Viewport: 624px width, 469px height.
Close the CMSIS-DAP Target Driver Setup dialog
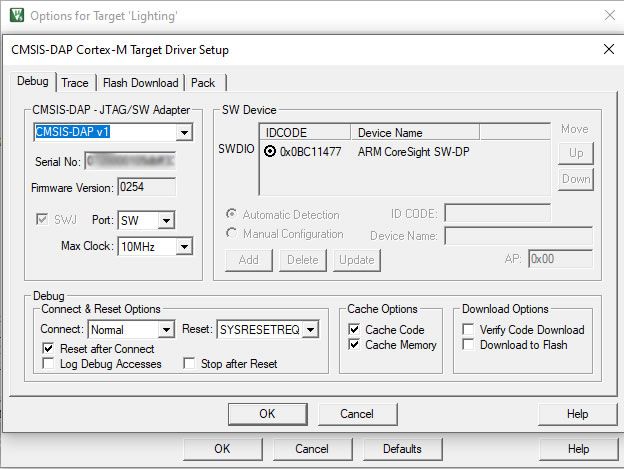pyautogui.click(x=608, y=49)
